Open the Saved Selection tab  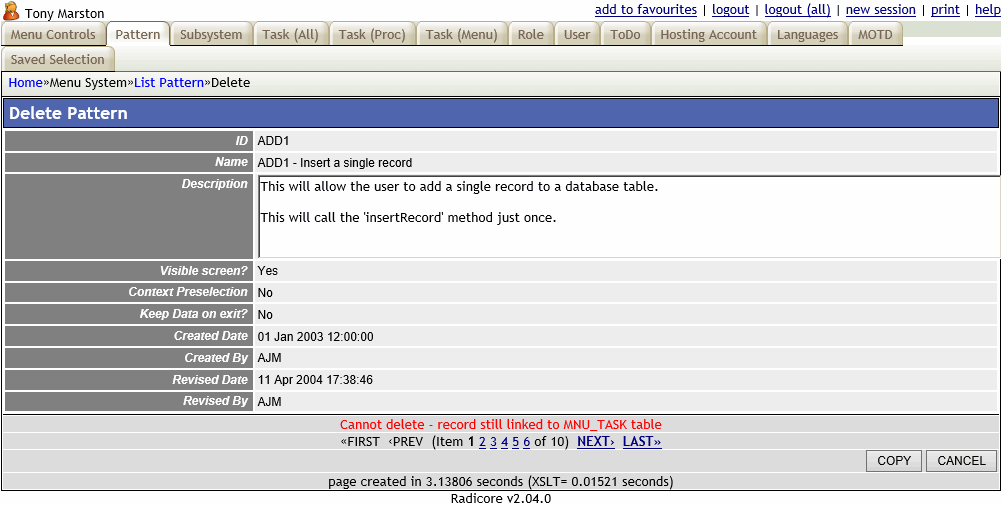point(57,60)
